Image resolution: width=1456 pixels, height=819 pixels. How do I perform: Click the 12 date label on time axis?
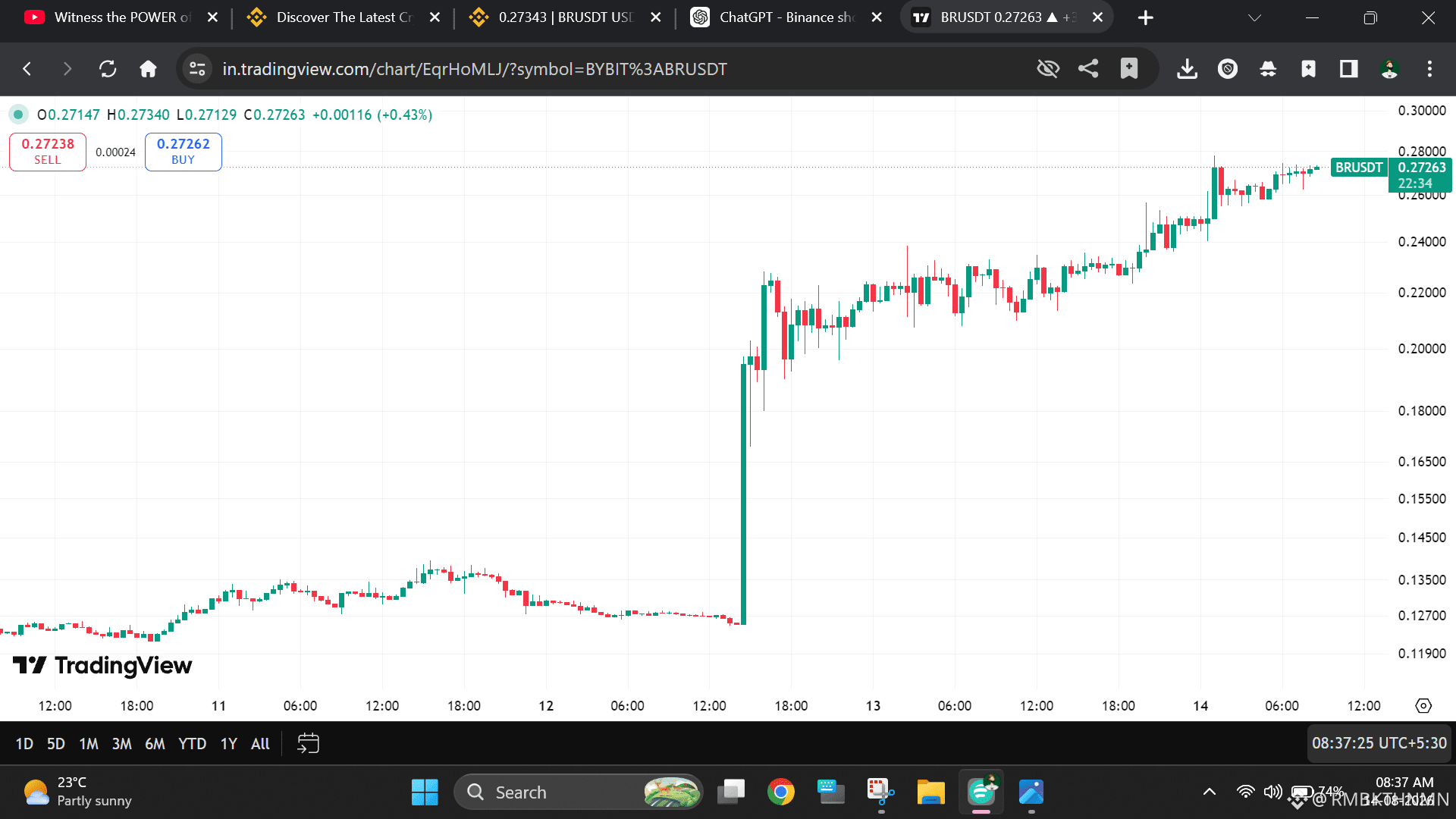pos(546,706)
